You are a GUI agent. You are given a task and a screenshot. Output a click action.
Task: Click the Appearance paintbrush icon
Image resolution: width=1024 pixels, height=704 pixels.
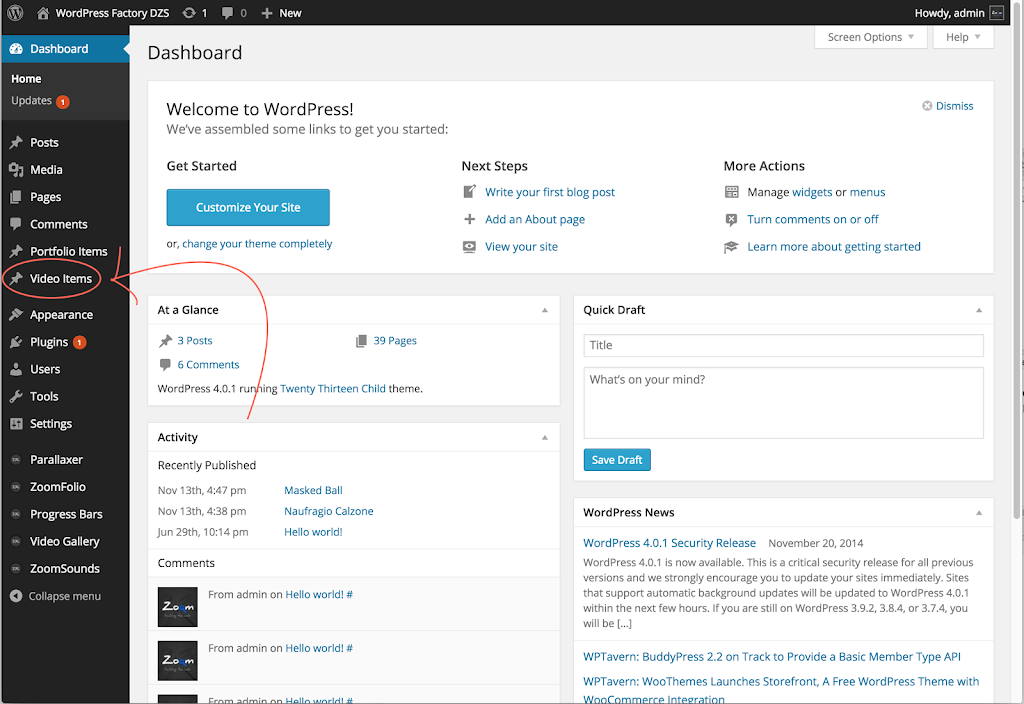16,315
